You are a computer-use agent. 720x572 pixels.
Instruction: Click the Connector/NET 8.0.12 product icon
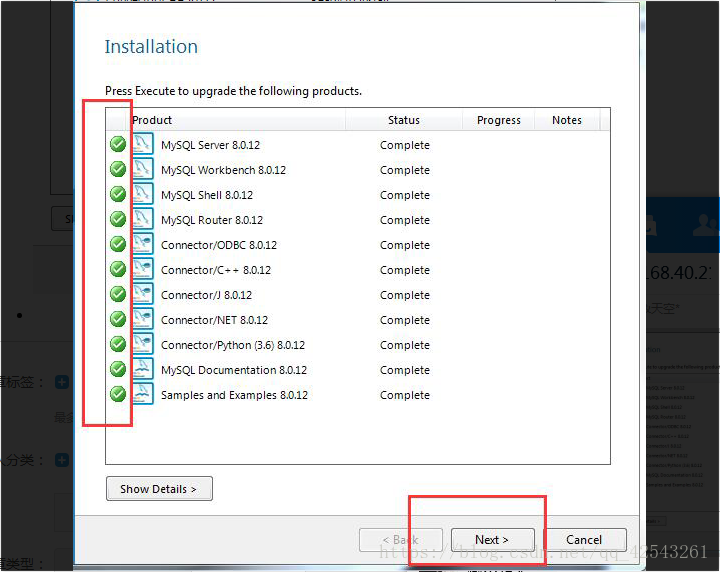[143, 319]
